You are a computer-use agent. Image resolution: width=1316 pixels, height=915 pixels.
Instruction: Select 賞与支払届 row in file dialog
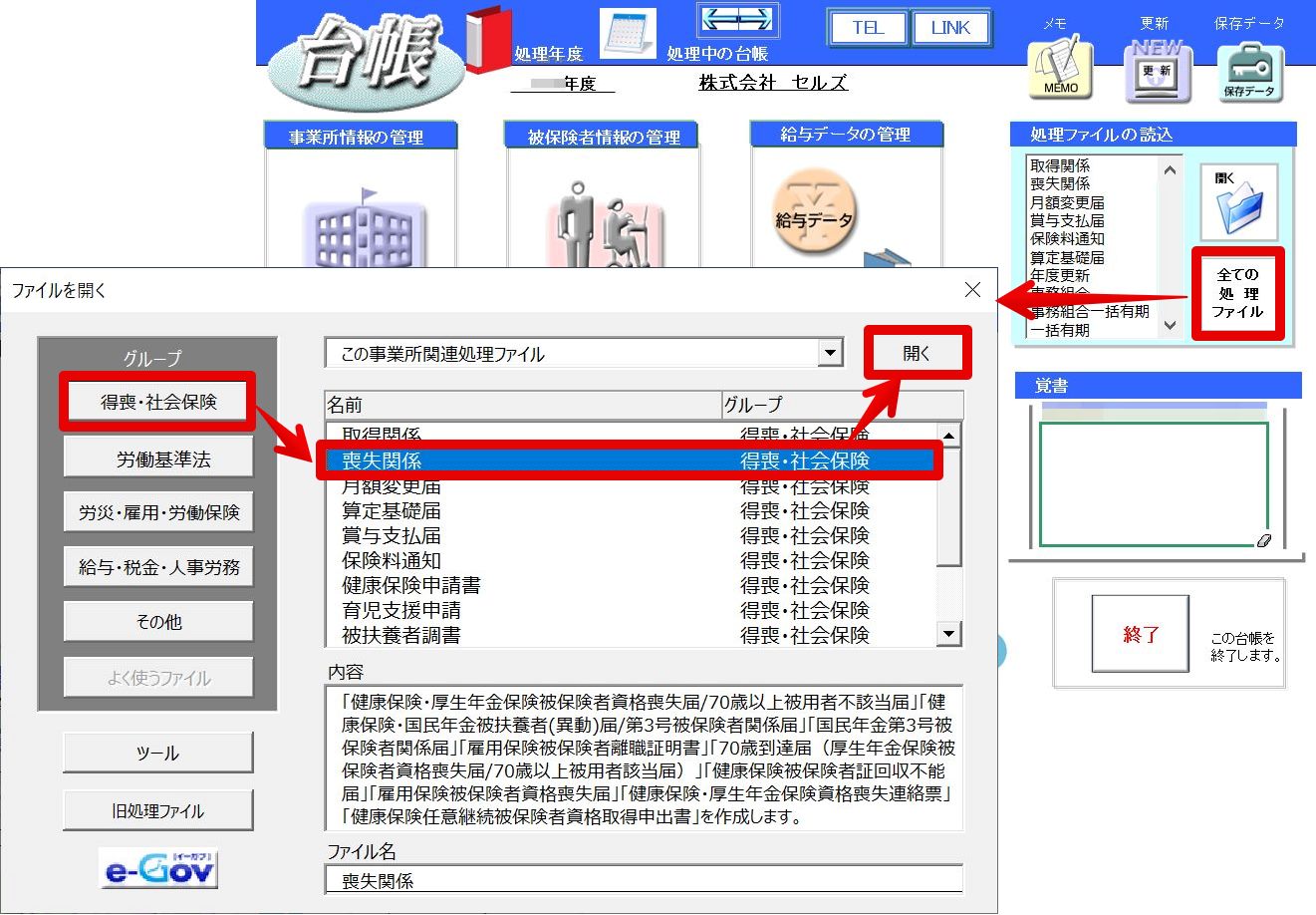coord(631,535)
